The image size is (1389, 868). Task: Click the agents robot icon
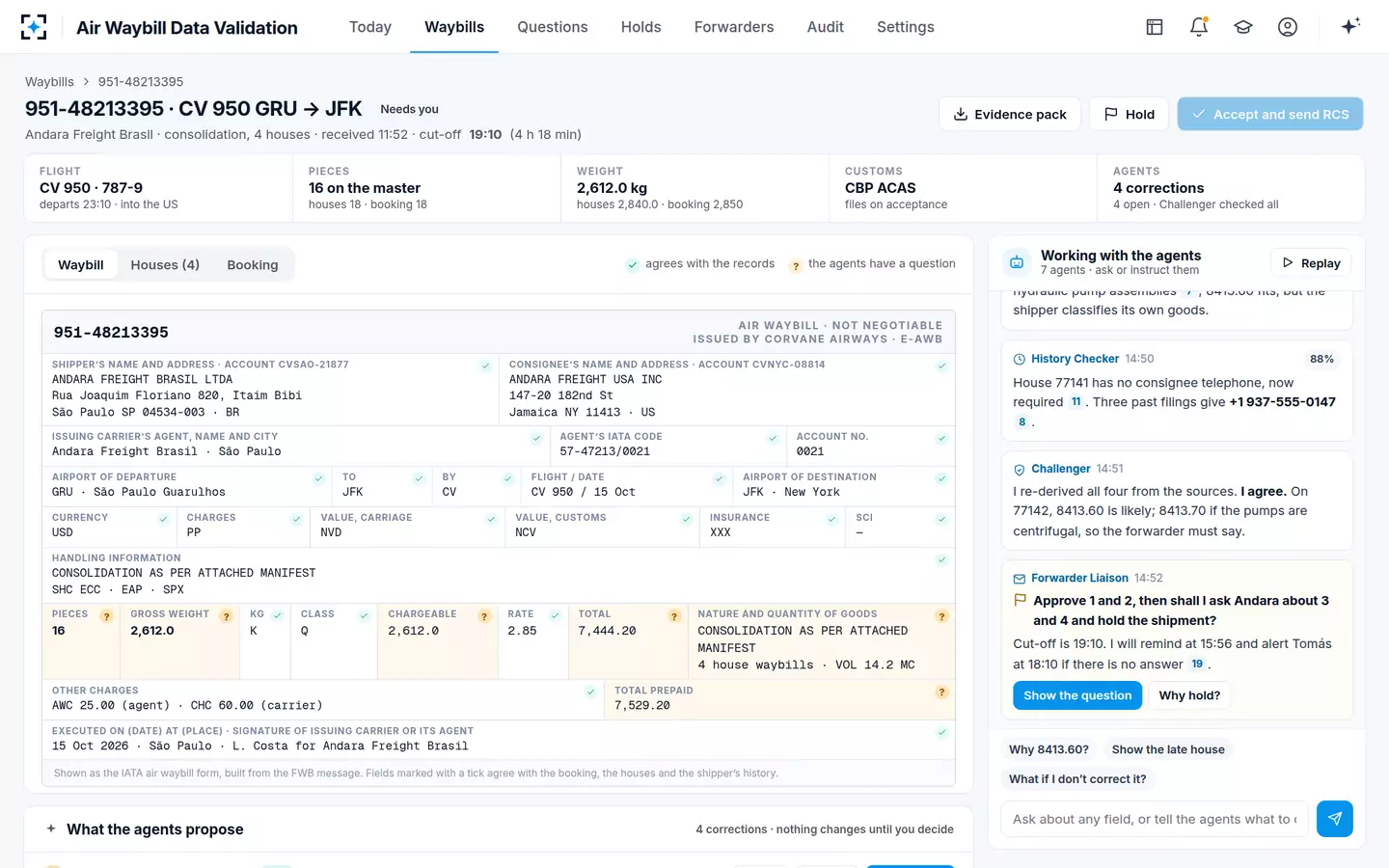coord(1017,262)
